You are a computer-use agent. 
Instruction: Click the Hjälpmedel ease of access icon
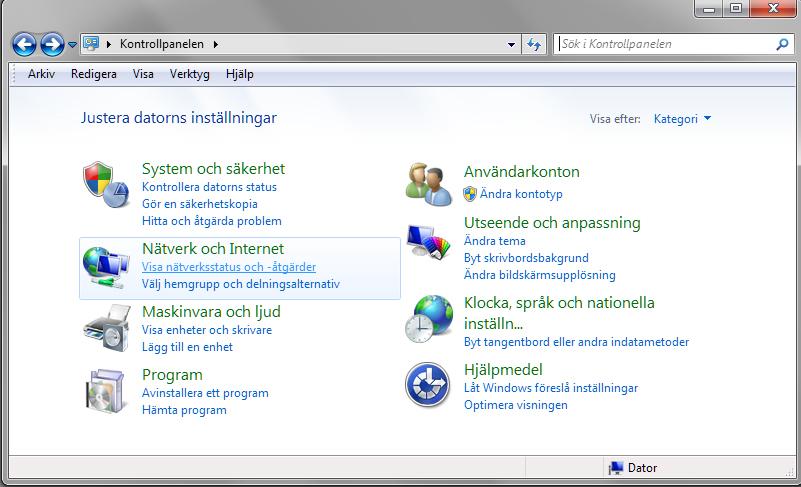point(428,385)
